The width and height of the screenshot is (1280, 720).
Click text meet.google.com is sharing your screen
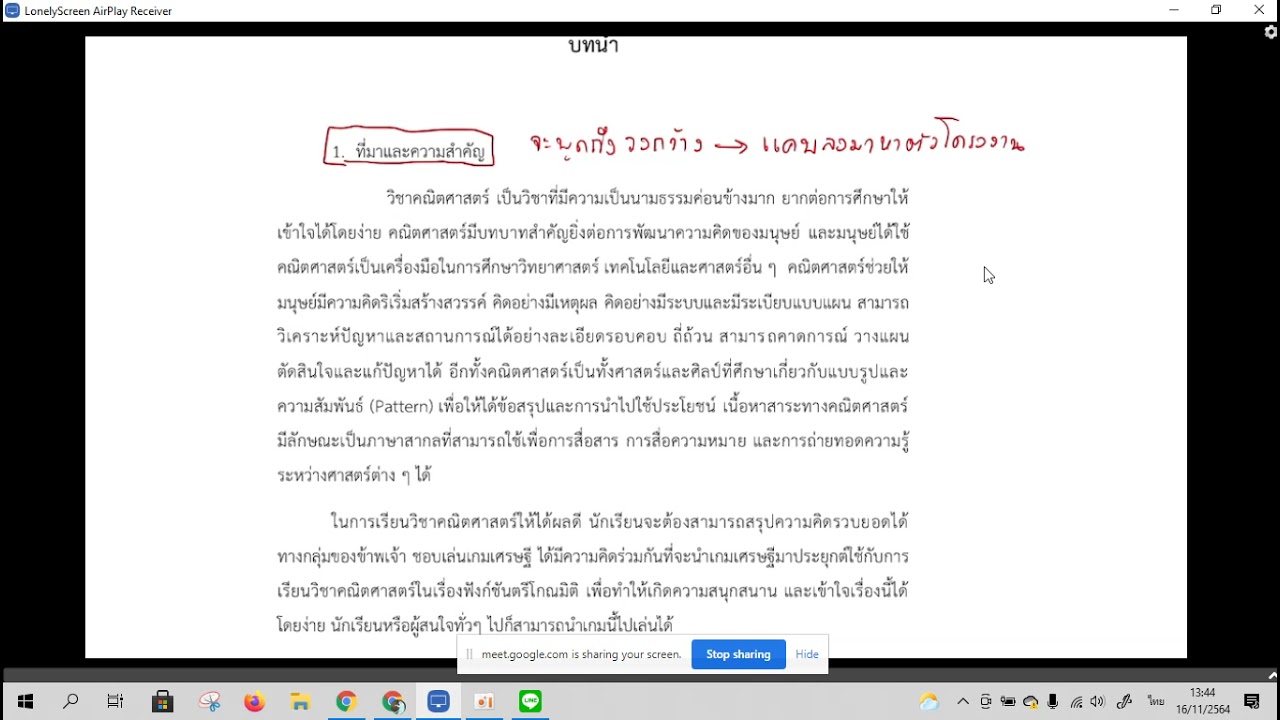pos(581,654)
